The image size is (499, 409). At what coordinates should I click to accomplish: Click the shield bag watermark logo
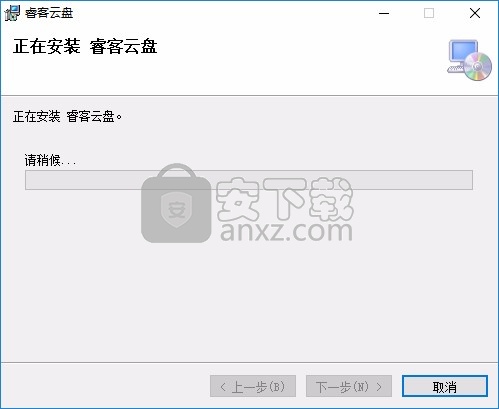[x=176, y=203]
